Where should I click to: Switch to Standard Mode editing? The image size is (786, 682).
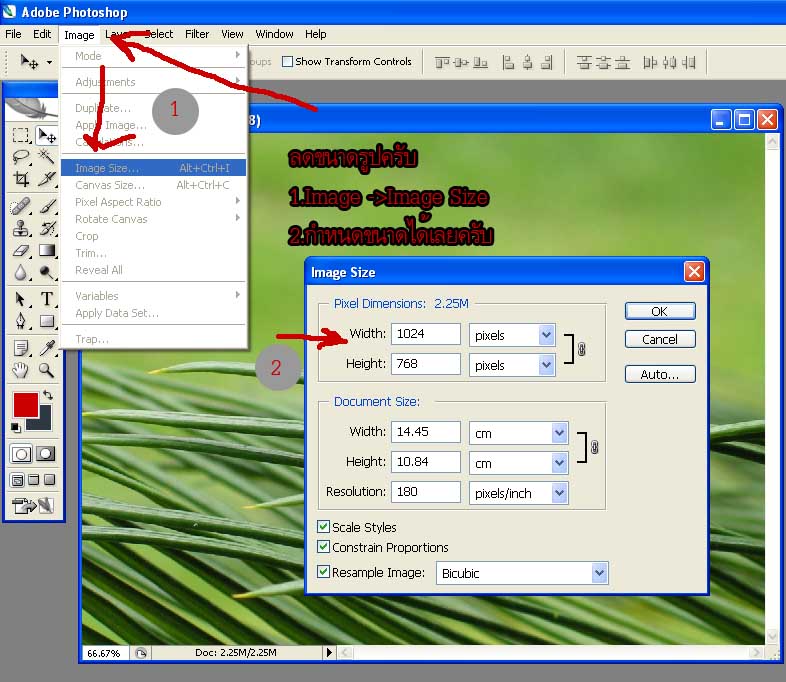click(21, 454)
